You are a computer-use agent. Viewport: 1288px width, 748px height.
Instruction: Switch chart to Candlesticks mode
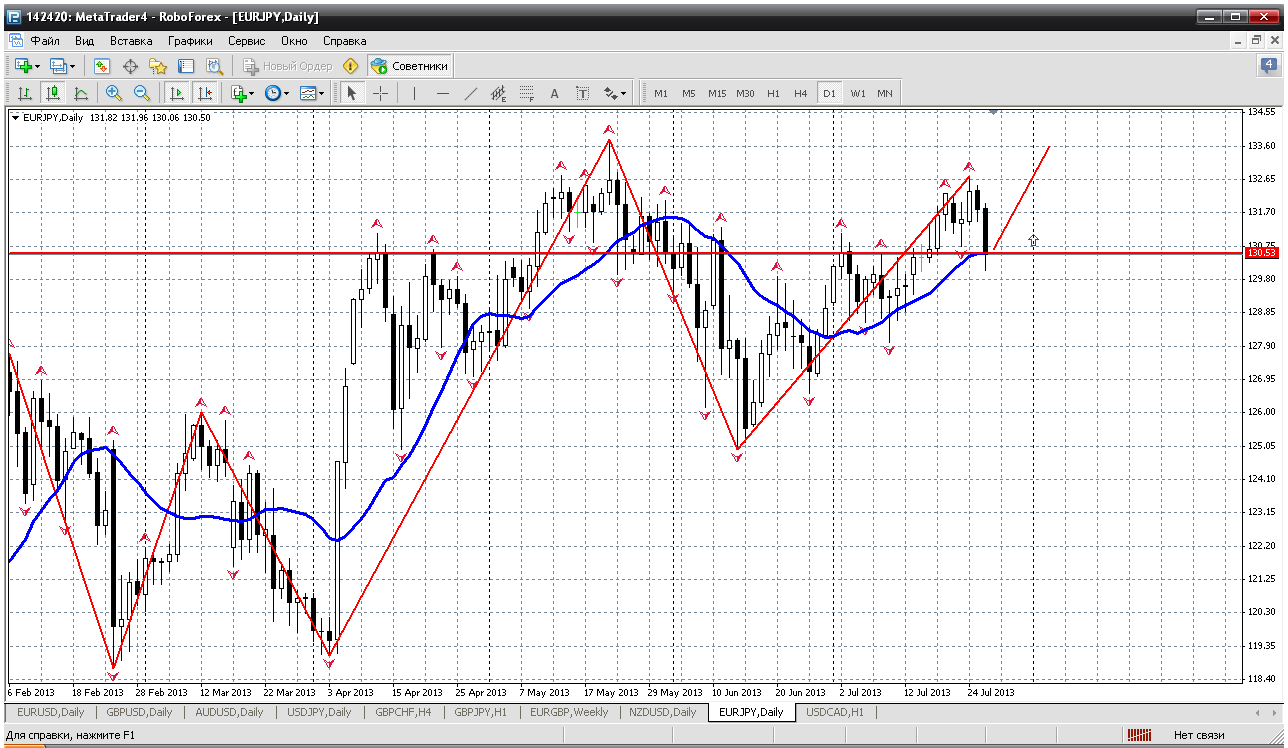pyautogui.click(x=53, y=93)
